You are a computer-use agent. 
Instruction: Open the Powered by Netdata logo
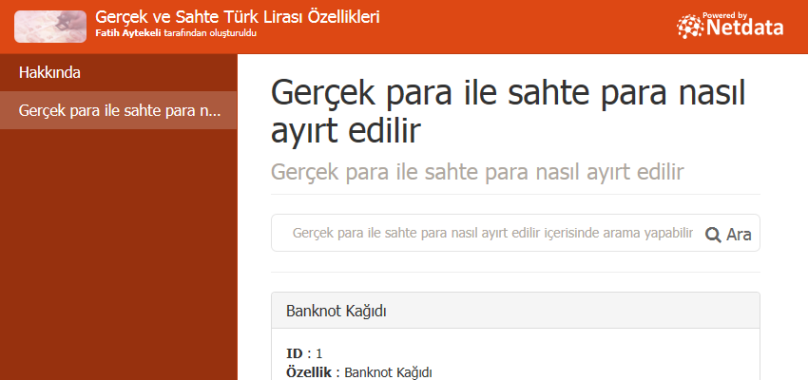pyautogui.click(x=730, y=25)
